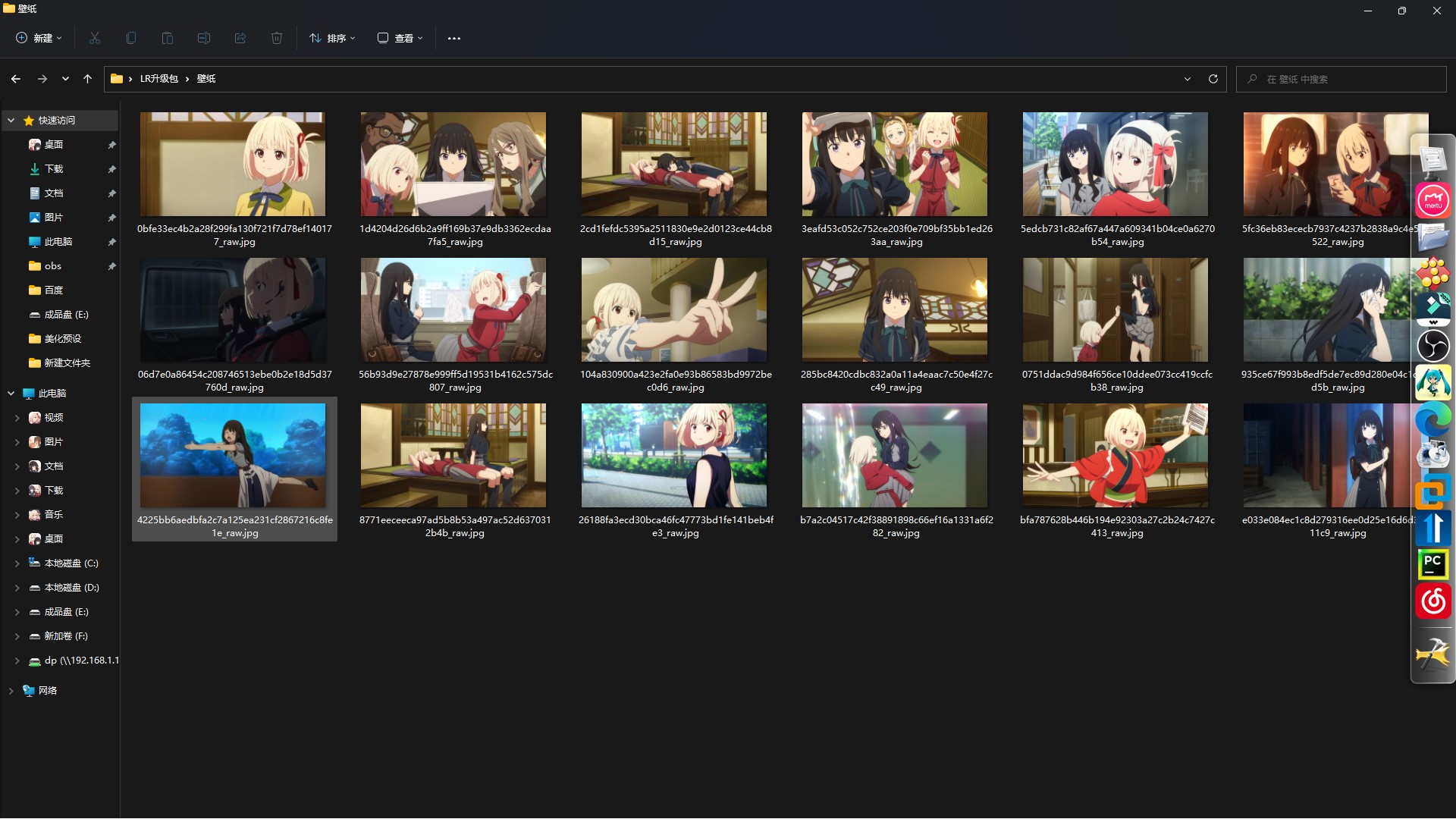
Task: Expand 本地磁盘 (C:) in navigation tree
Action: 17,563
